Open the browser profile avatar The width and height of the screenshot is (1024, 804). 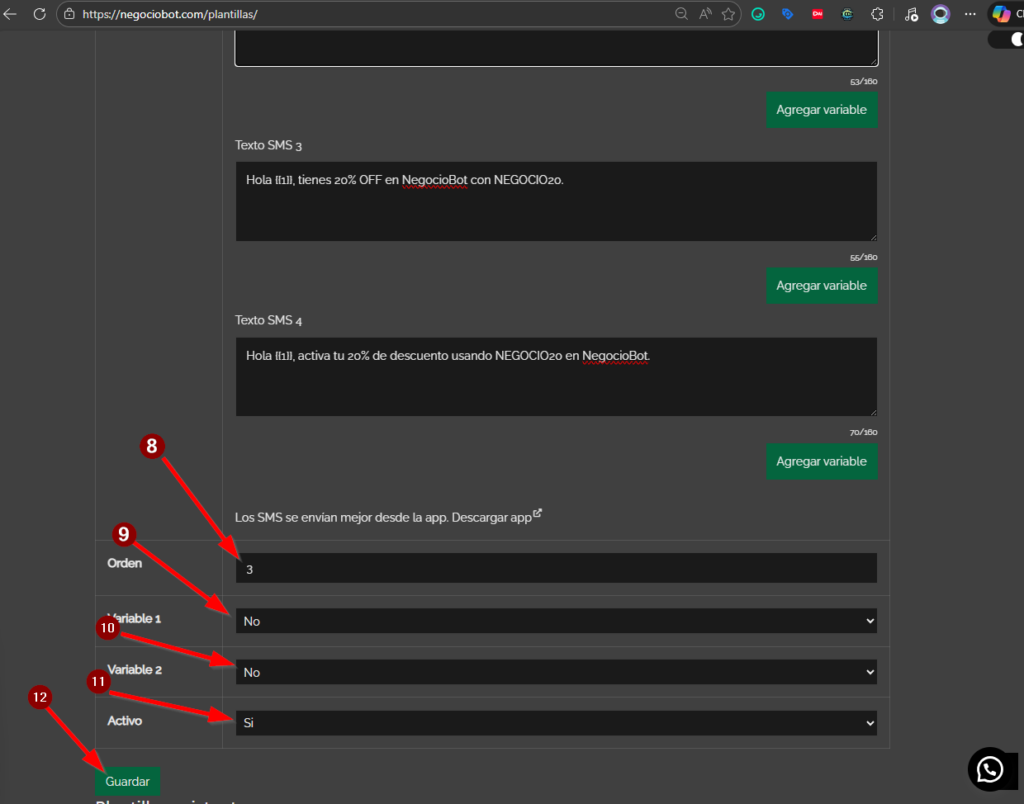[940, 14]
